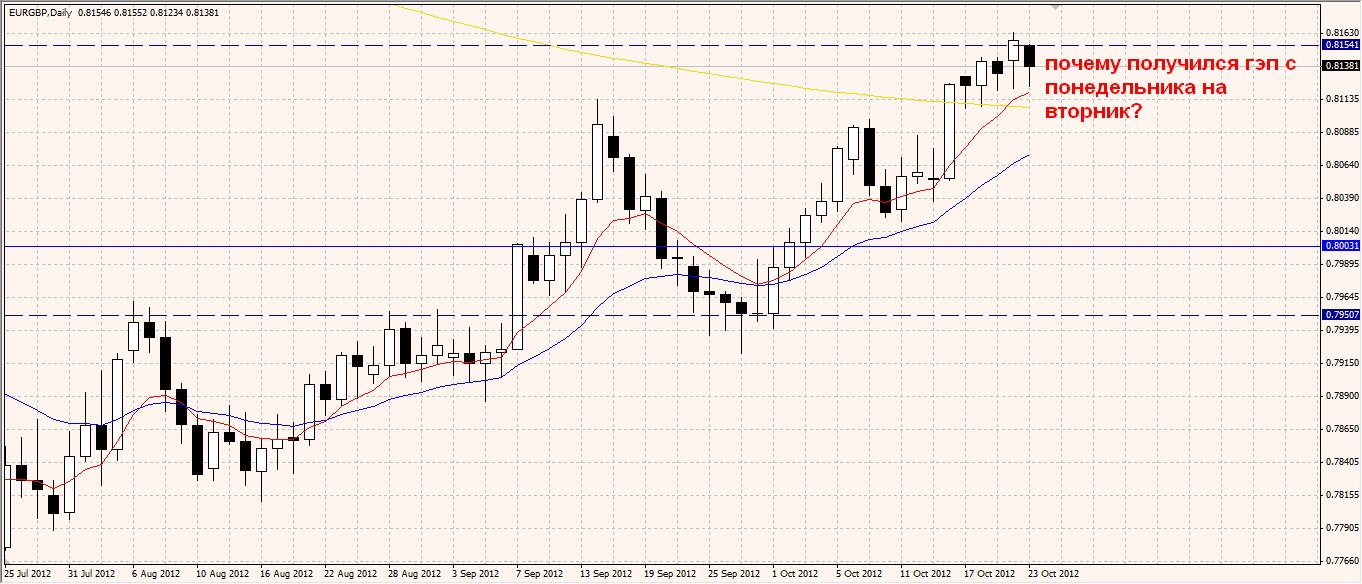Click the 0.79150 price scale value

pyautogui.click(x=1340, y=363)
